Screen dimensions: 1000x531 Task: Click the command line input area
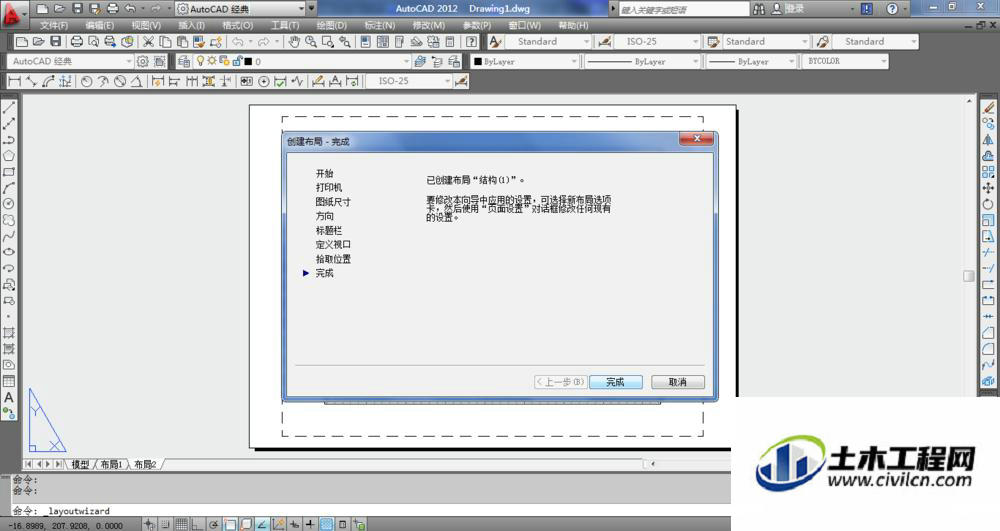(370, 511)
